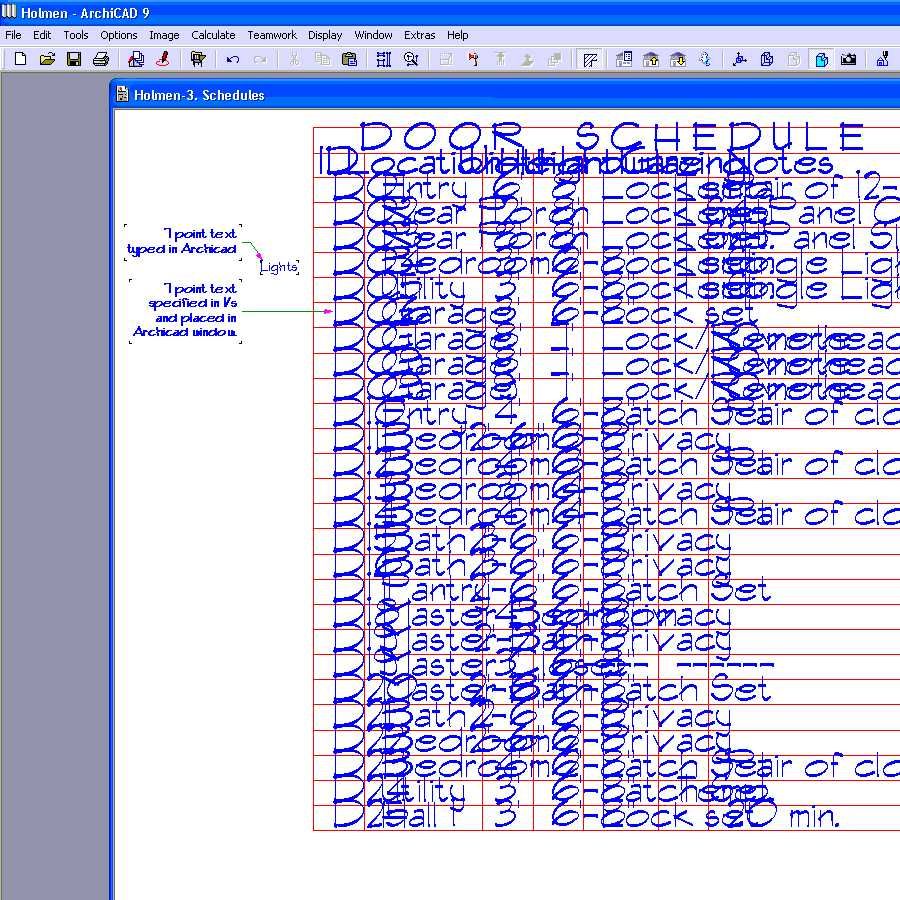Screen dimensions: 900x900
Task: Open the Calculate menu
Action: [x=214, y=35]
